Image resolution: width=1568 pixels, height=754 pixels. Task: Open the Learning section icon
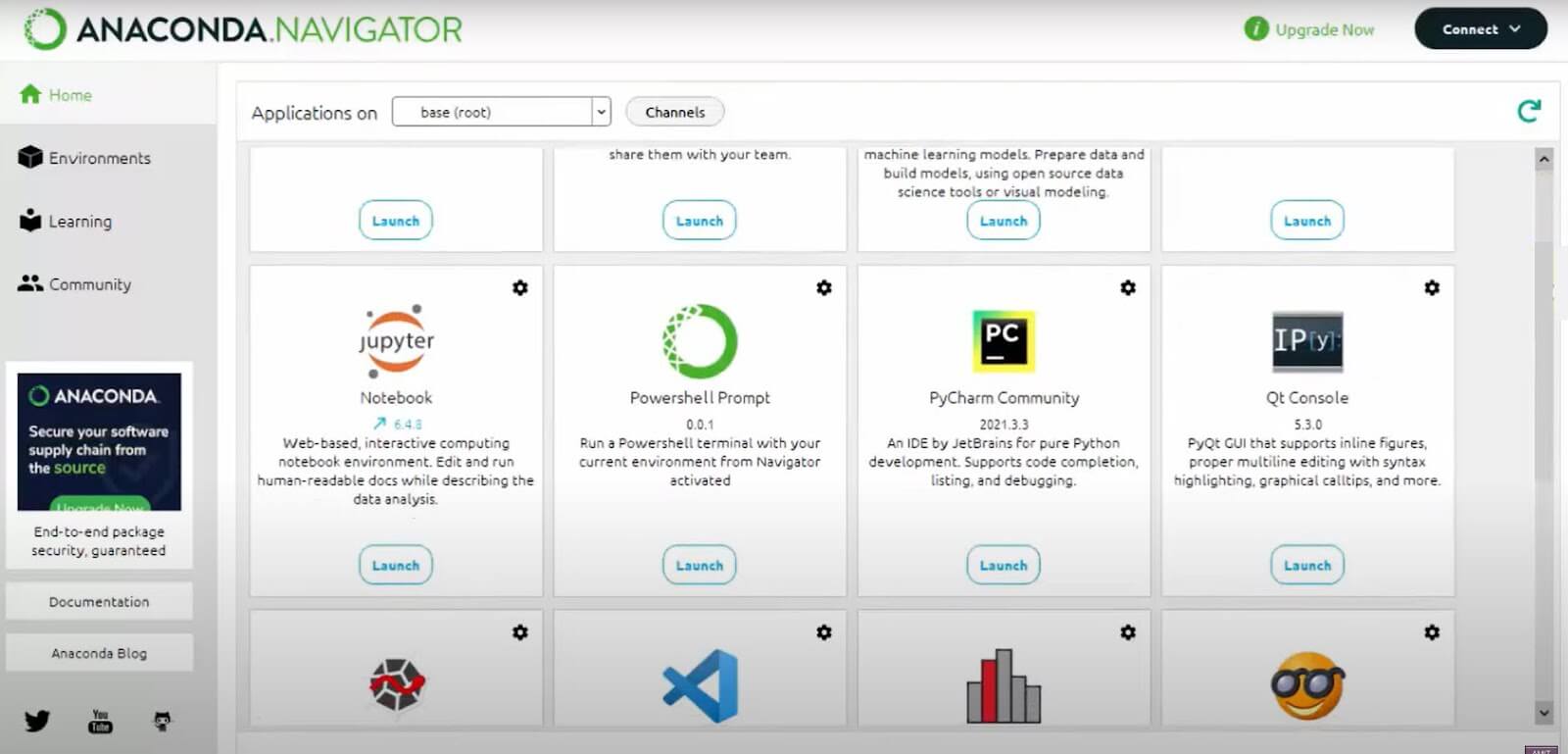(30, 221)
